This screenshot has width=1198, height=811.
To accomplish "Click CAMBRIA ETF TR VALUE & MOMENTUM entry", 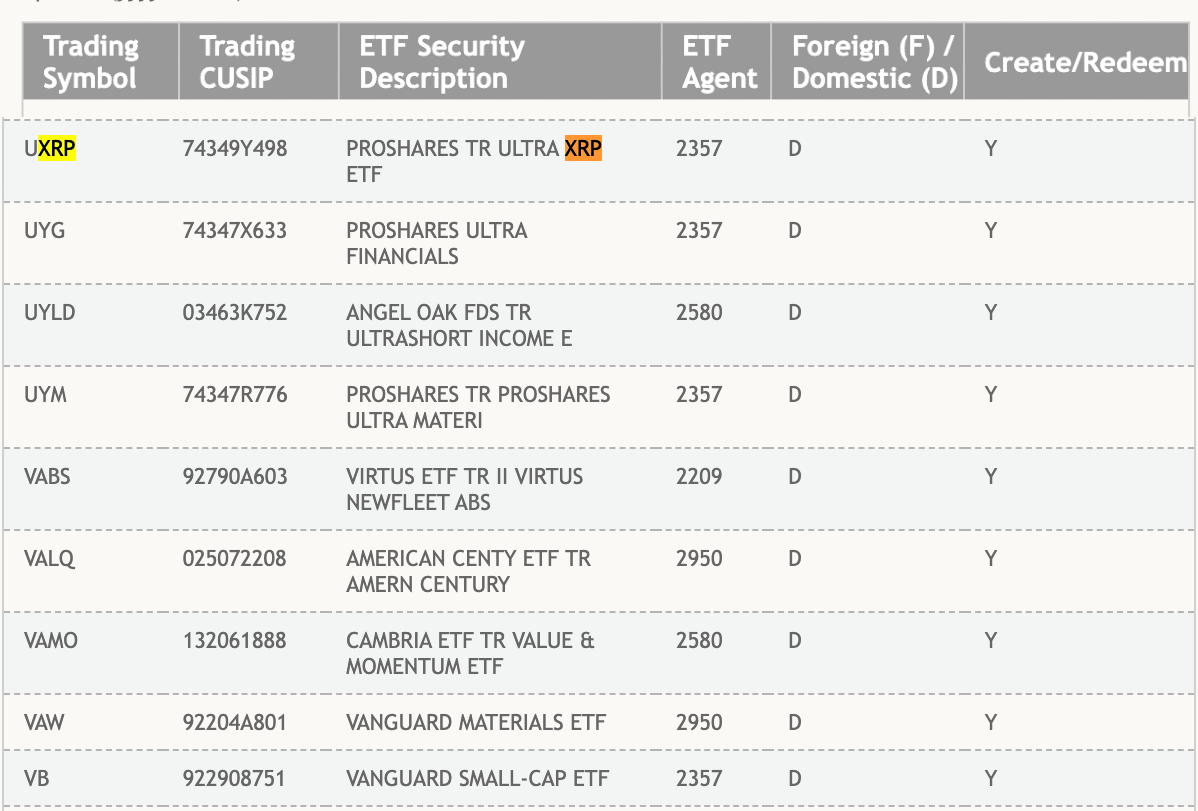I will coord(469,653).
